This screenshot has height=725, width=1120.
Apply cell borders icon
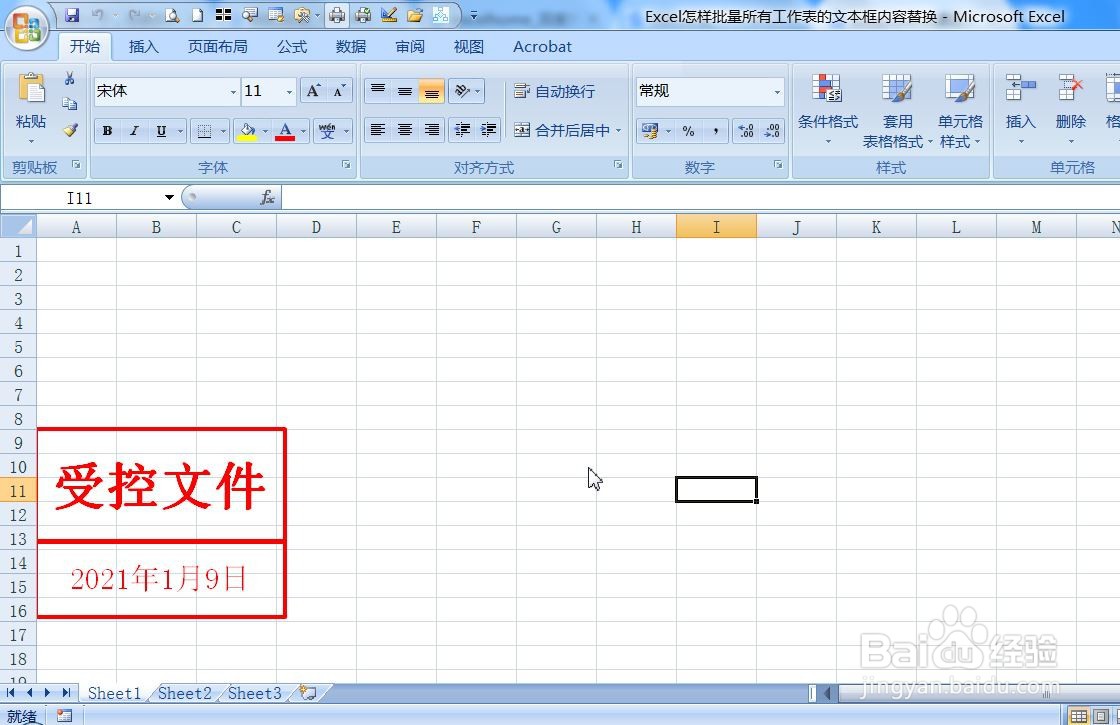pyautogui.click(x=204, y=131)
